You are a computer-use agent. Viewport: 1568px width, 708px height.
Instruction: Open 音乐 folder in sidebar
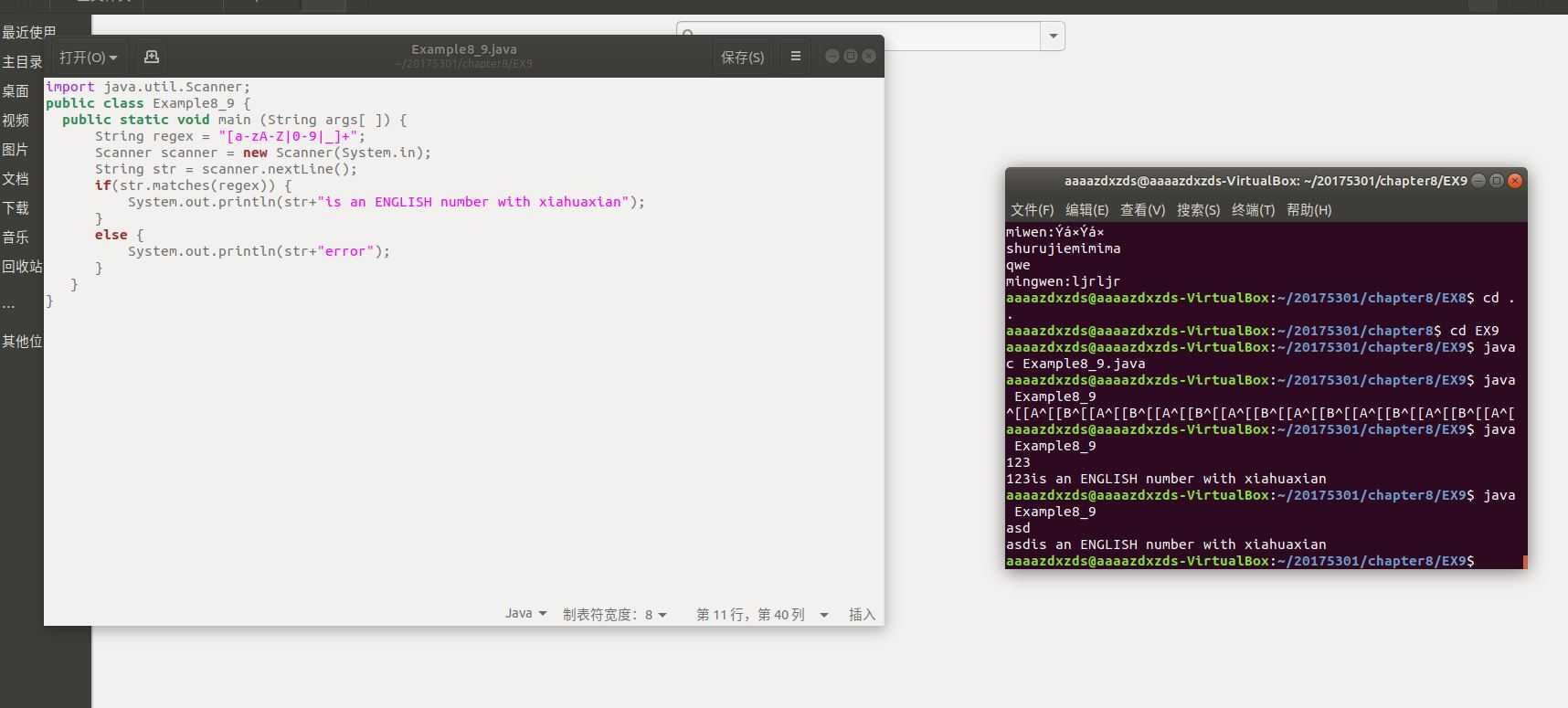point(16,238)
